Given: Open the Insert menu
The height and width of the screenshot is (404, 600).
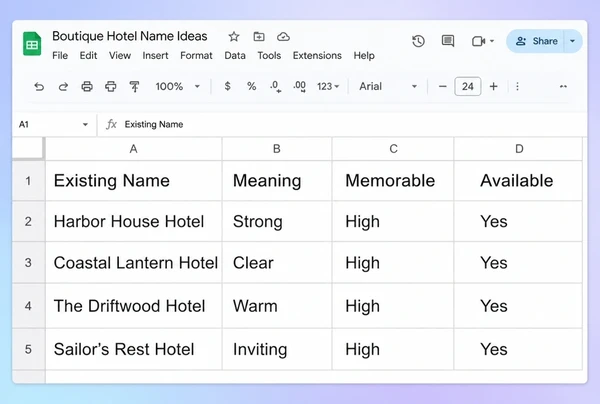Looking at the screenshot, I should click(x=155, y=55).
